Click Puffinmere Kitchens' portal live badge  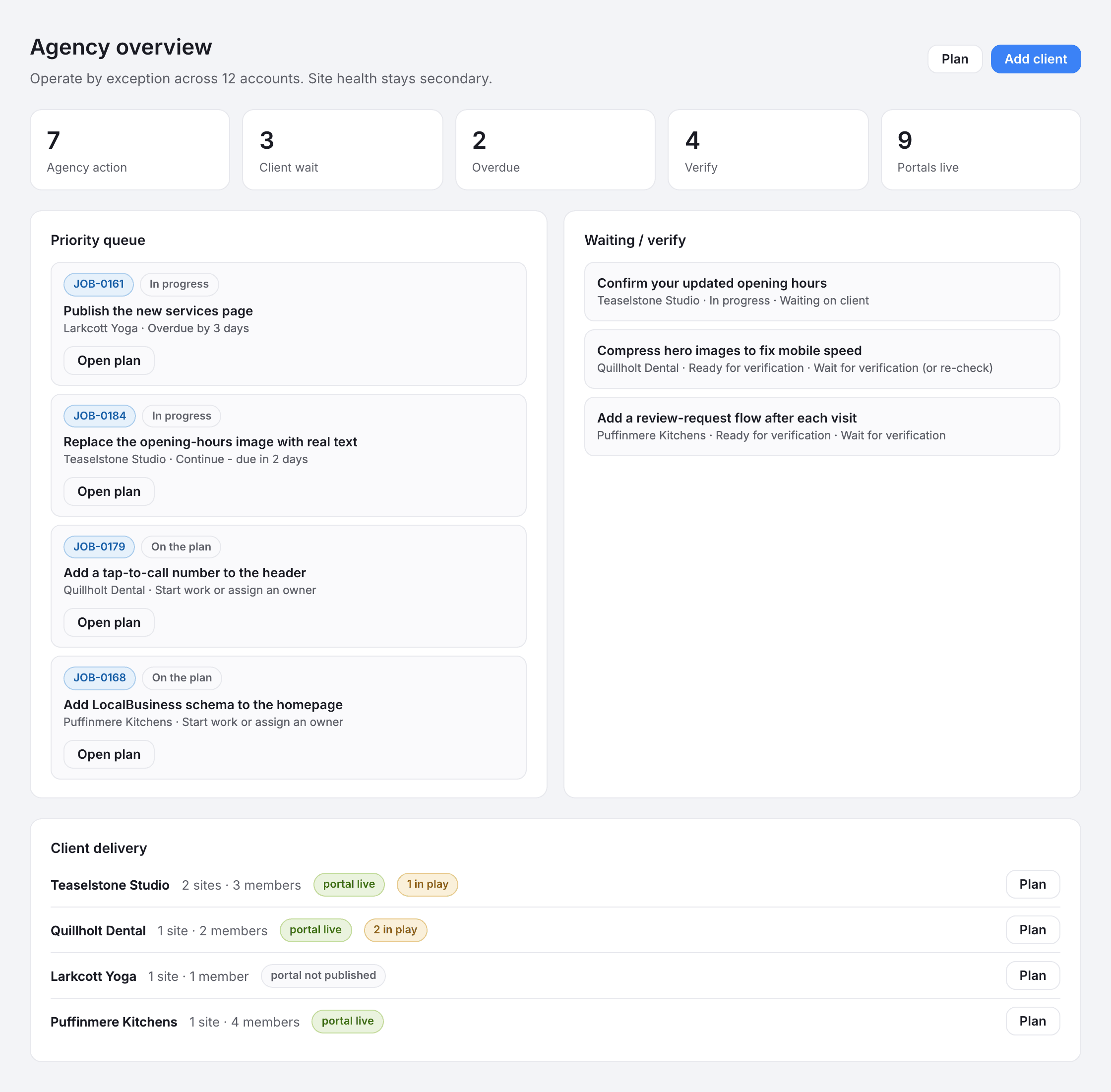click(348, 1021)
